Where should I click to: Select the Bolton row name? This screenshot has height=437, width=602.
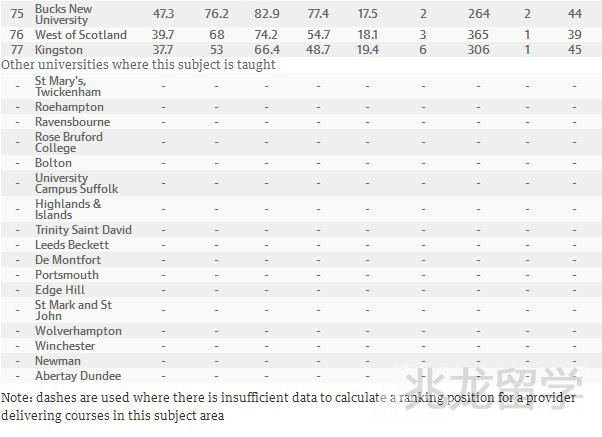coord(53,163)
